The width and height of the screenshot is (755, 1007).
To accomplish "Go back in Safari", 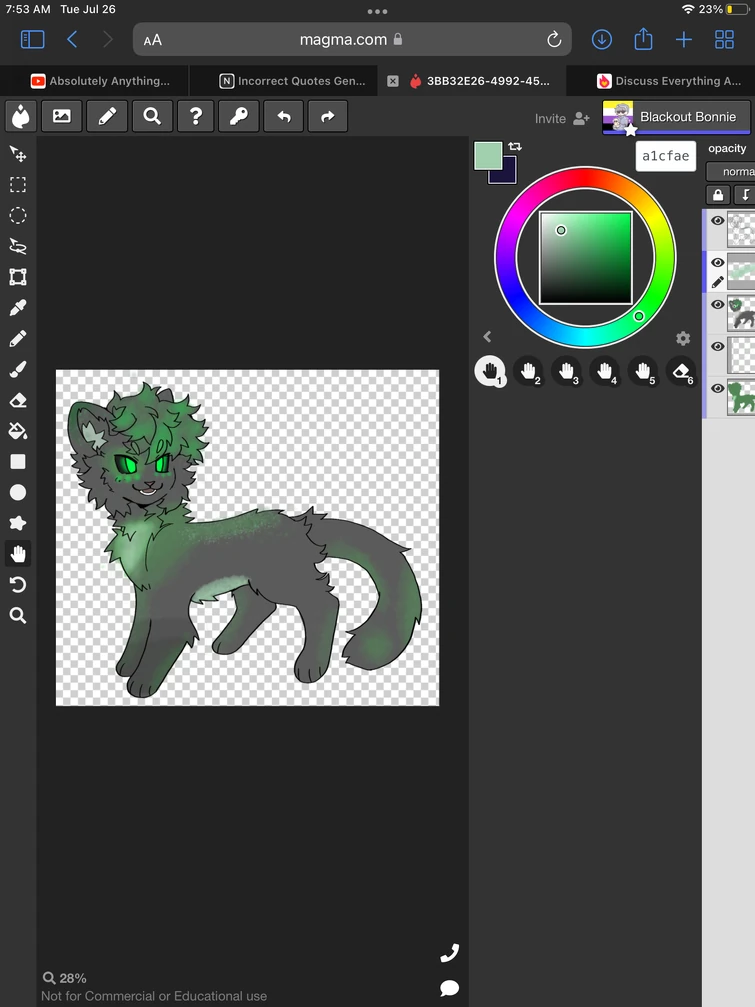I will [72, 40].
